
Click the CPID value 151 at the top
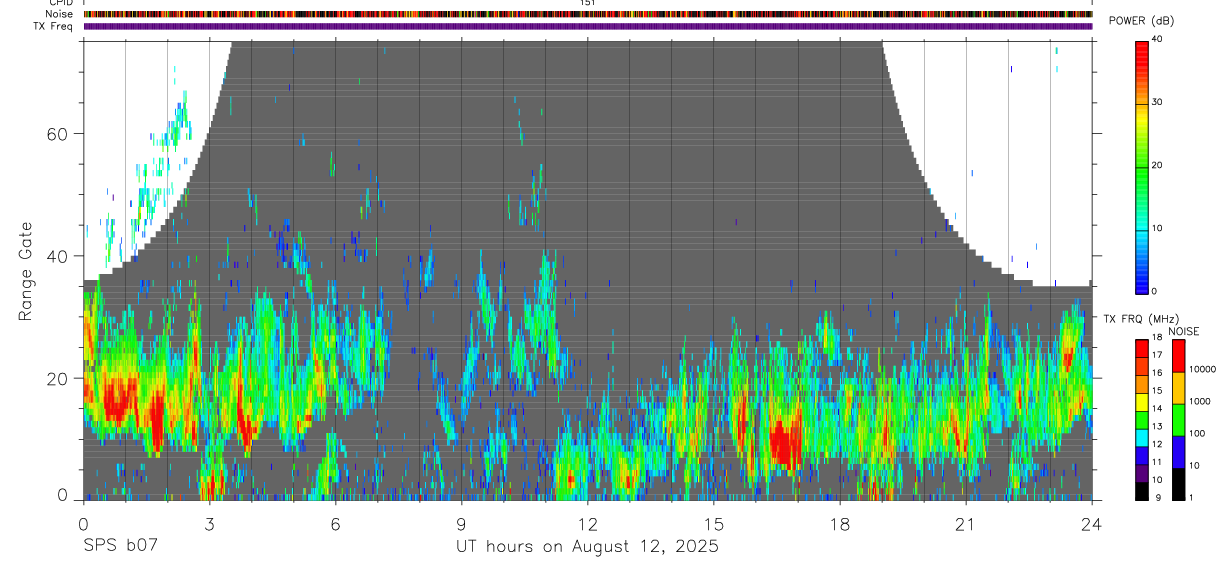[x=587, y=3]
